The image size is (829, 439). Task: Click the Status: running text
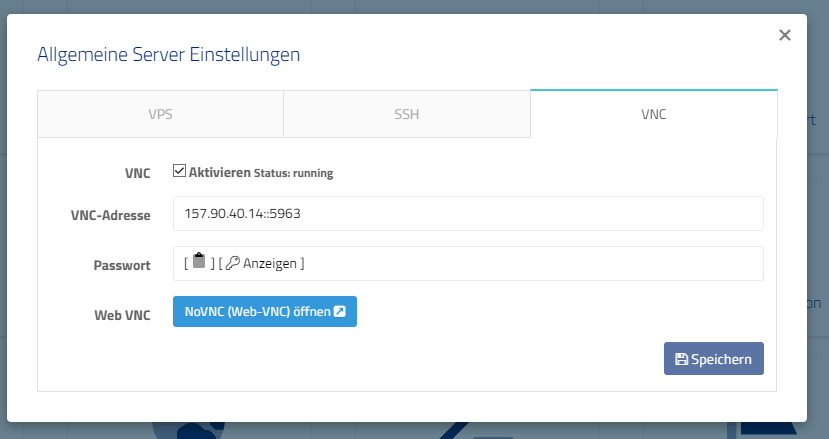click(x=293, y=173)
